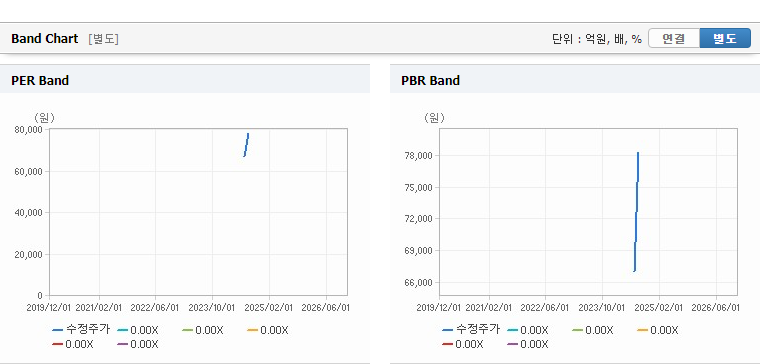This screenshot has width=760, height=364.
Task: Click the unit label 단위 : 억원, 배, %
Action: (x=597, y=39)
